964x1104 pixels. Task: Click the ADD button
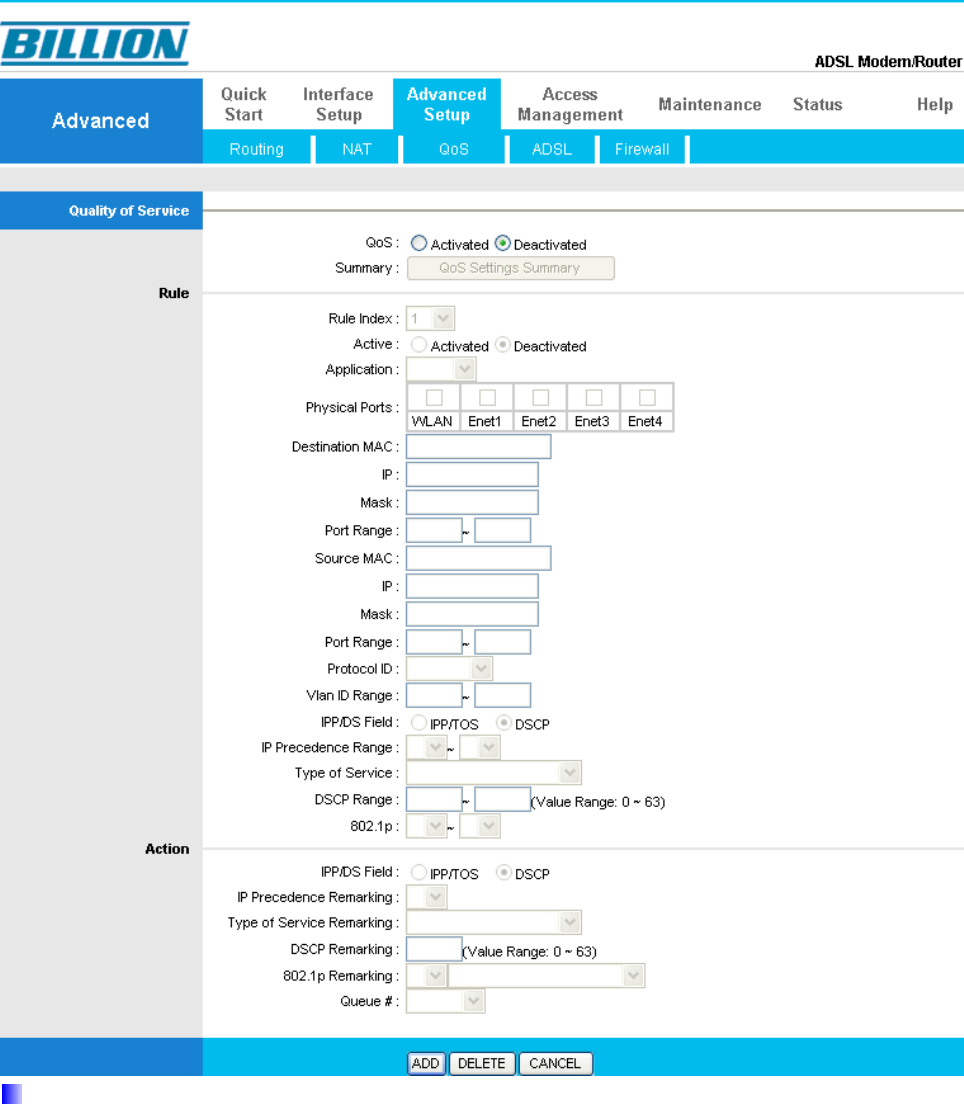[x=425, y=1063]
